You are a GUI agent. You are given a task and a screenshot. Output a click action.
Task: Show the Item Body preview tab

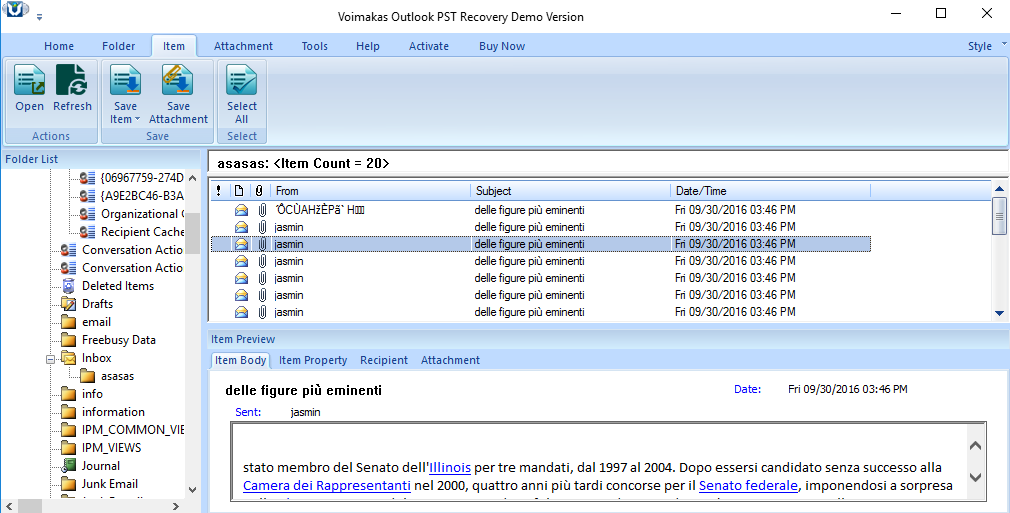pos(240,360)
